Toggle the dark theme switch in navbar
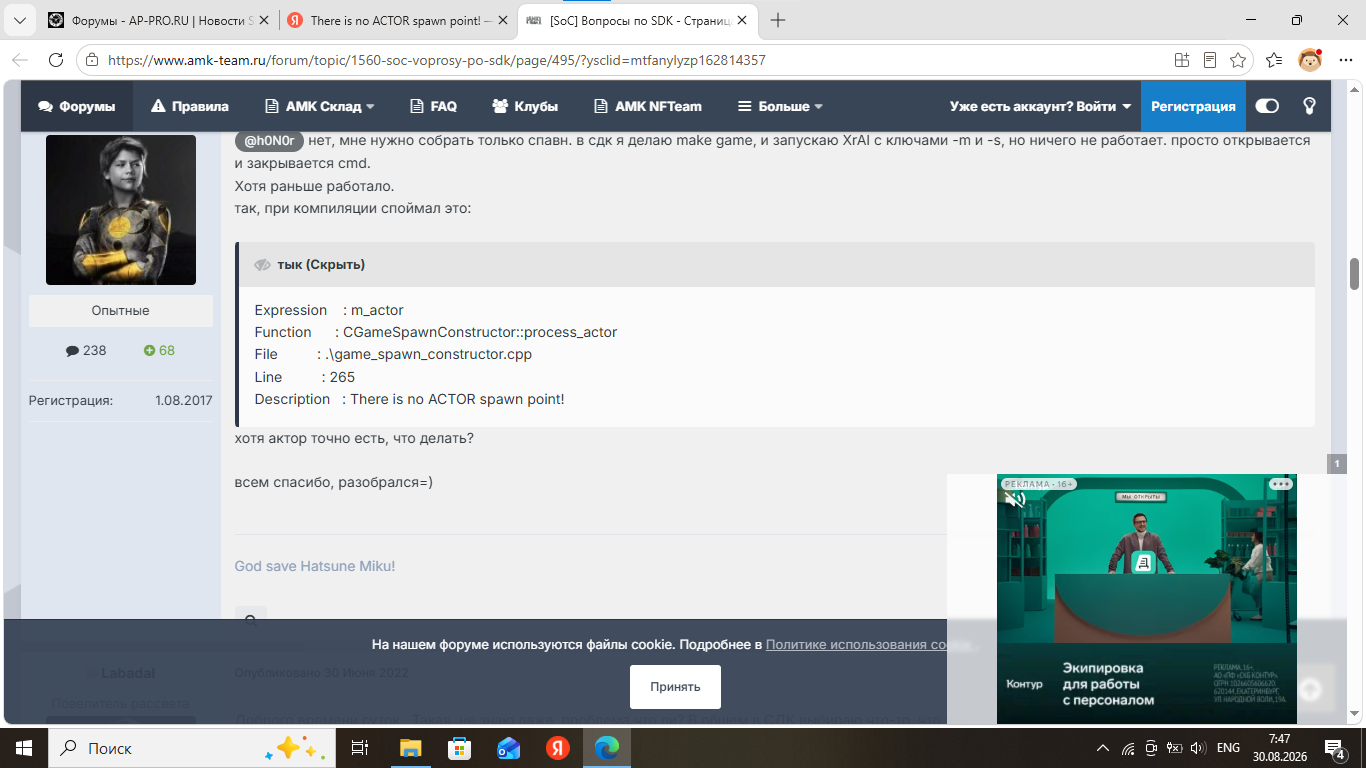The height and width of the screenshot is (768, 1366). (x=1267, y=106)
